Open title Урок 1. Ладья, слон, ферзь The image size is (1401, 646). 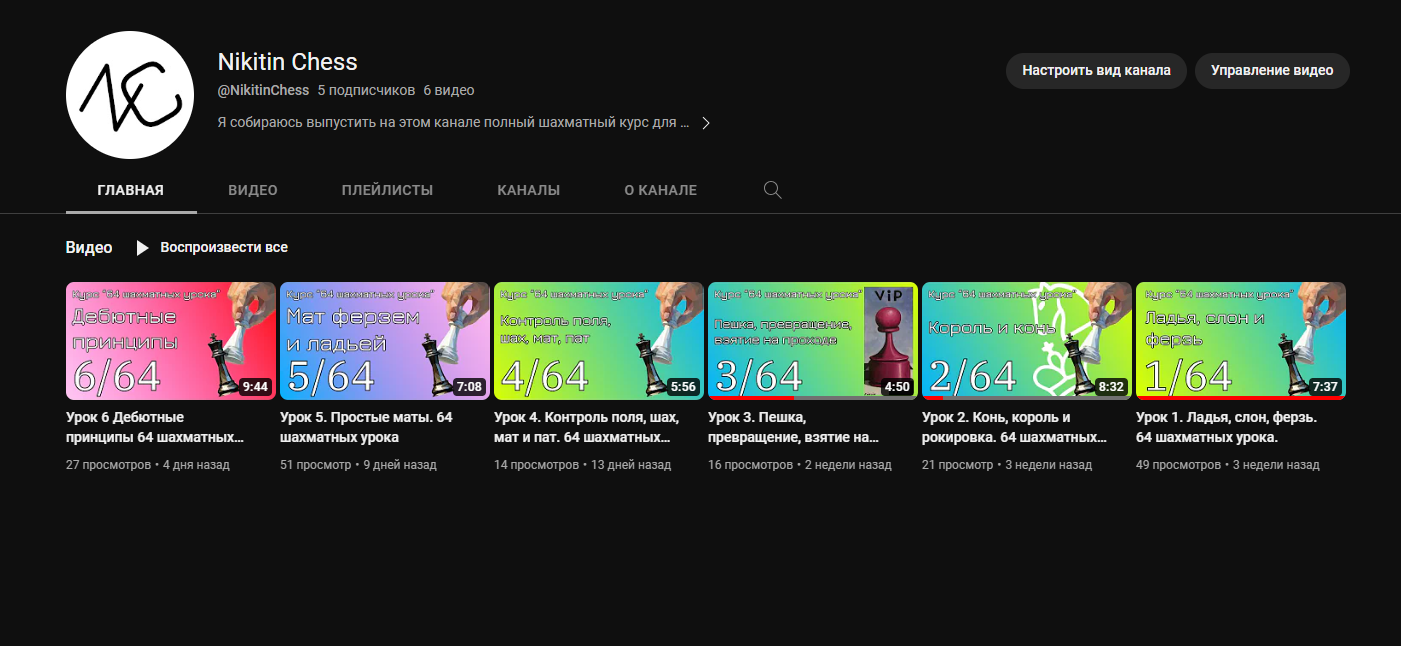(x=1226, y=427)
